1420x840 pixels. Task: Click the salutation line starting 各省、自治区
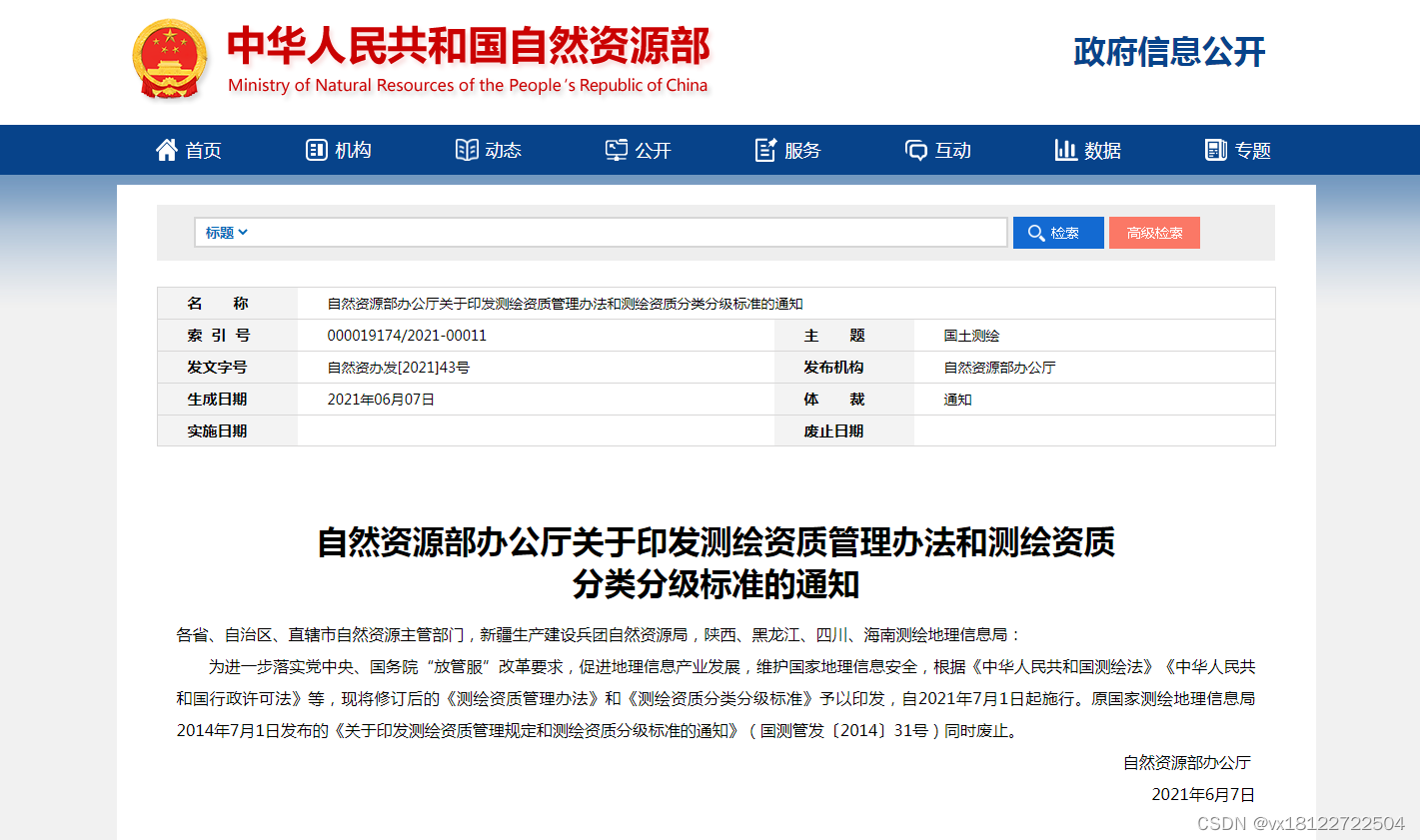tap(600, 635)
